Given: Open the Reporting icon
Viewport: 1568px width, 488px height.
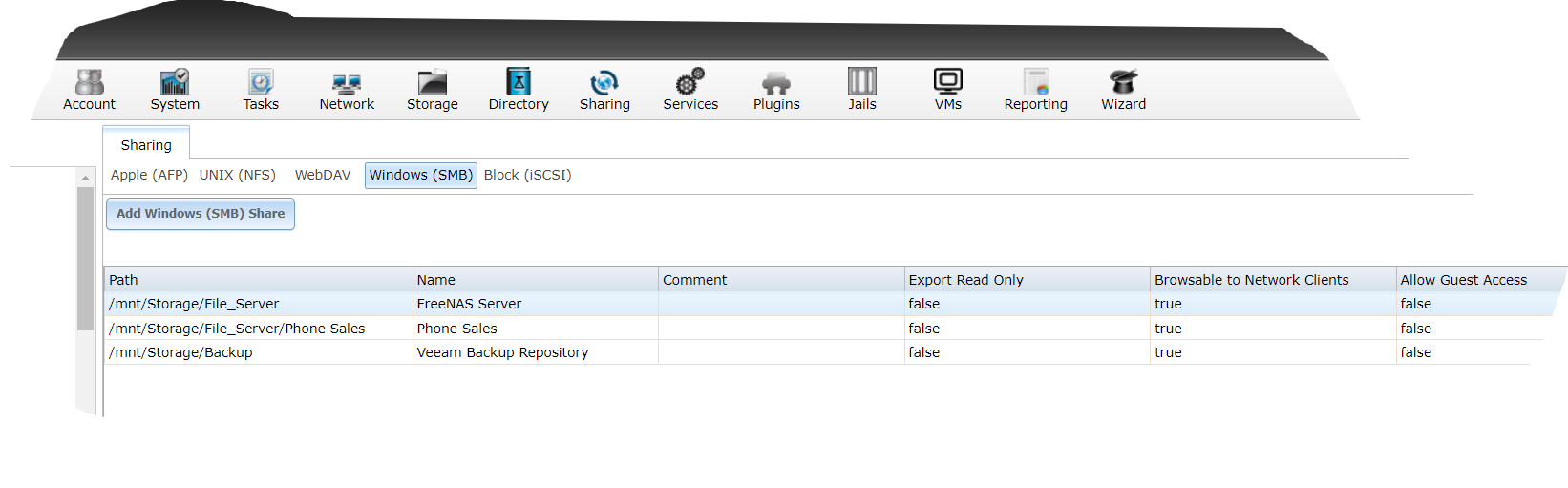Looking at the screenshot, I should click(1036, 83).
